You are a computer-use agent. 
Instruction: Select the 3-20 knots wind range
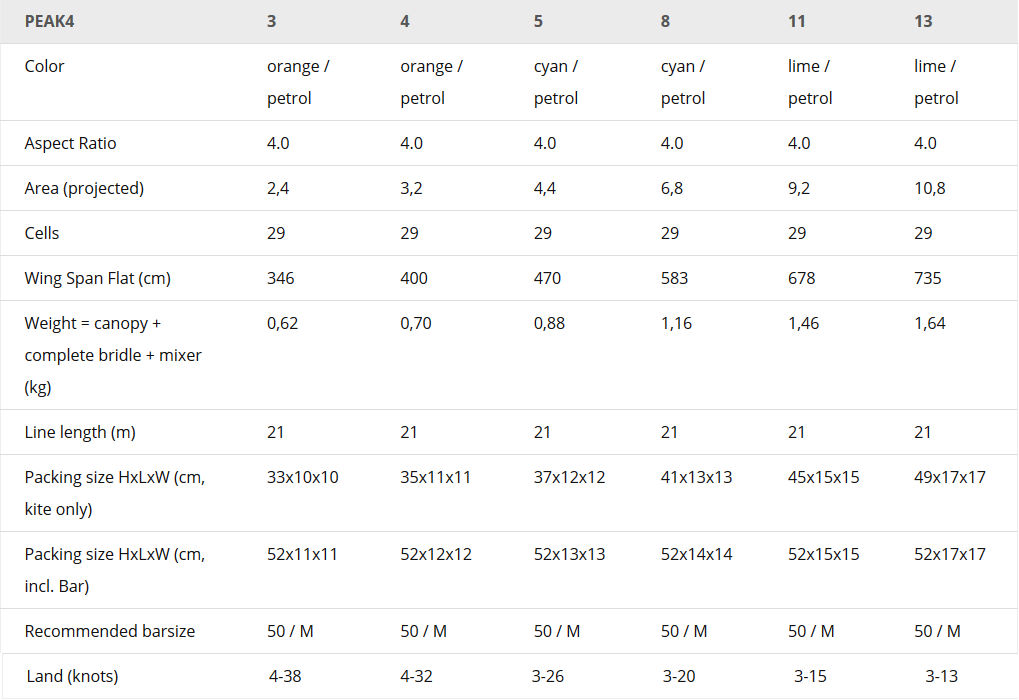679,676
